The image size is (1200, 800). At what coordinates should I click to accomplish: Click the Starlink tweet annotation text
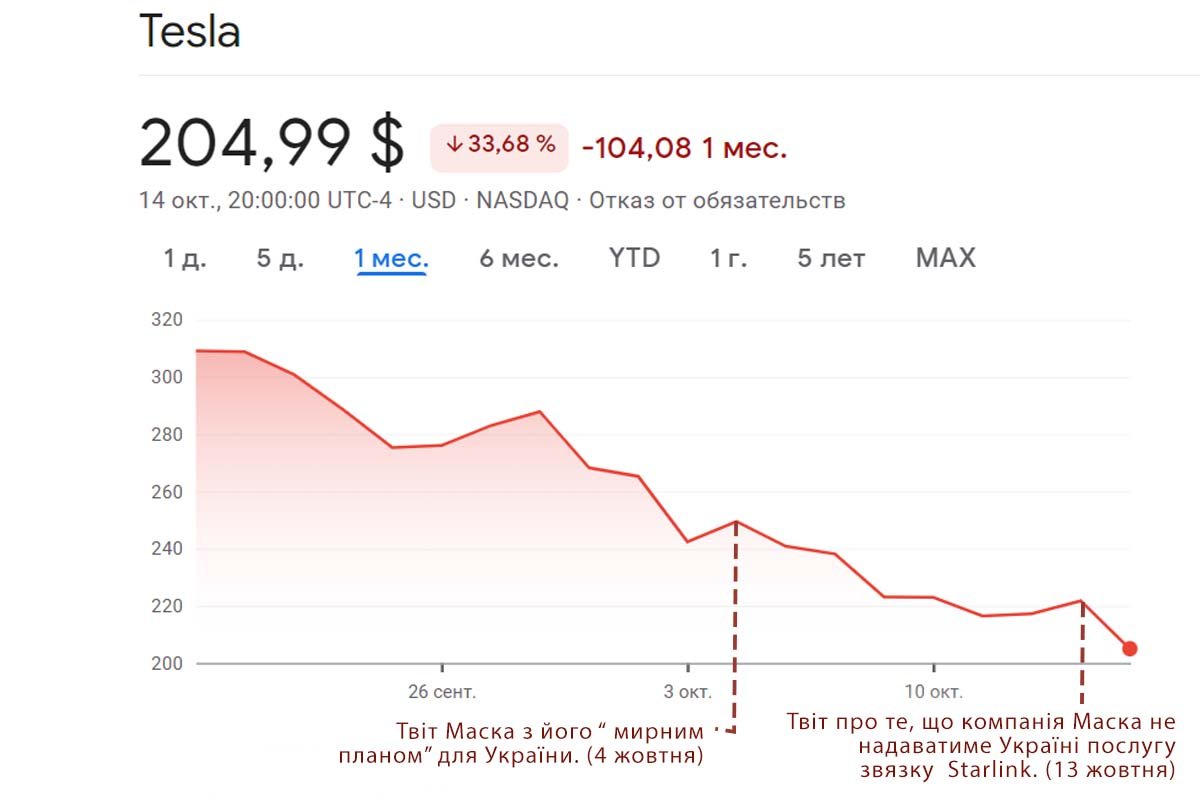click(980, 746)
